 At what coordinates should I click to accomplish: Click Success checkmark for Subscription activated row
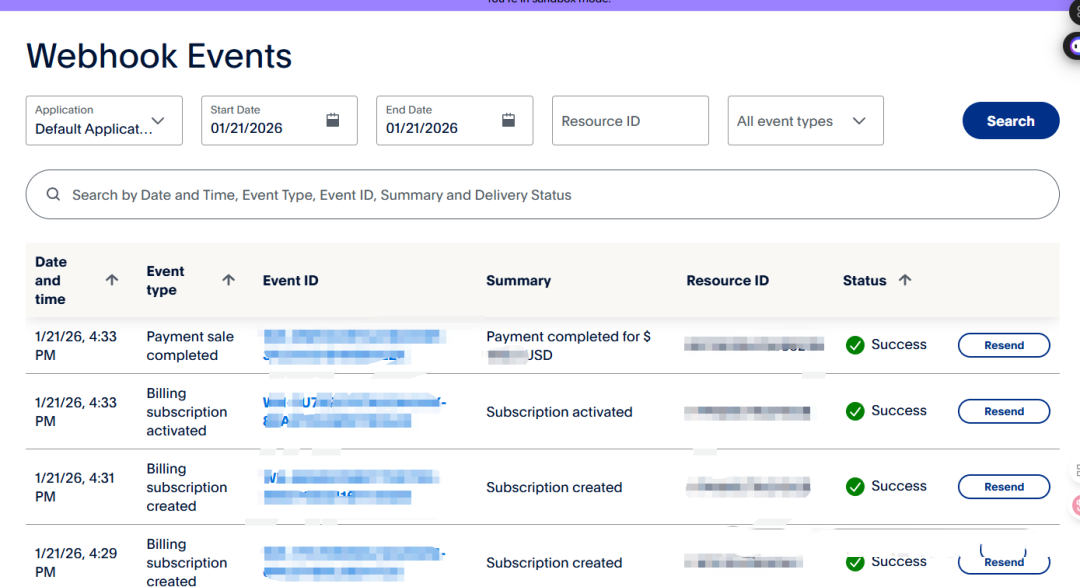click(x=855, y=411)
